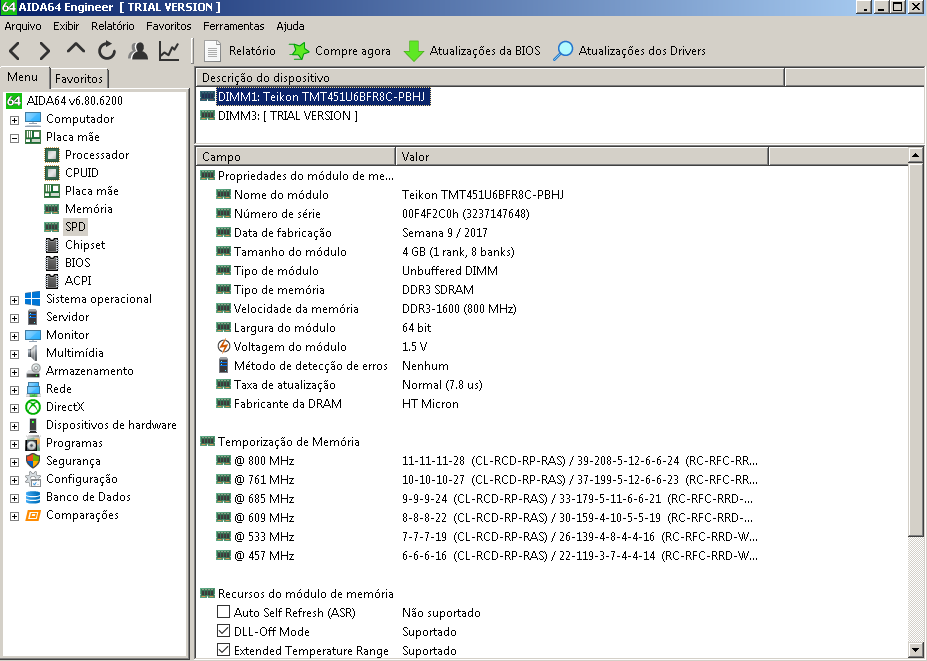Click the Banco de Dados database icon

coord(33,497)
